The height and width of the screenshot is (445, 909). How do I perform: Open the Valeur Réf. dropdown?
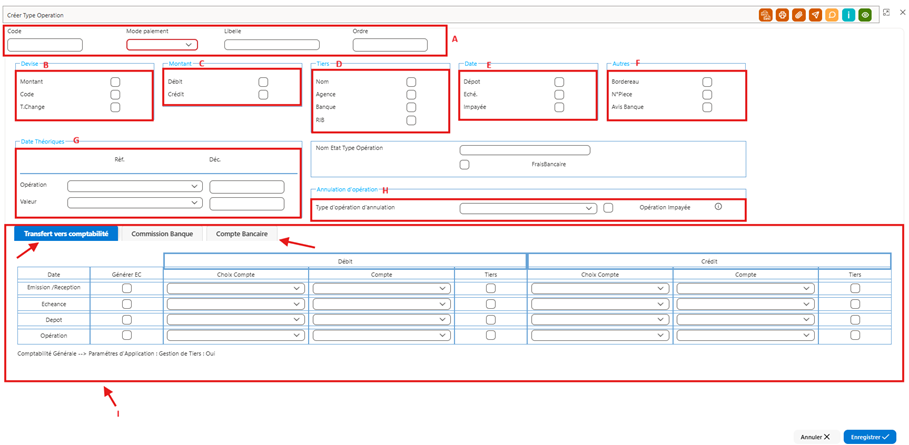click(135, 203)
